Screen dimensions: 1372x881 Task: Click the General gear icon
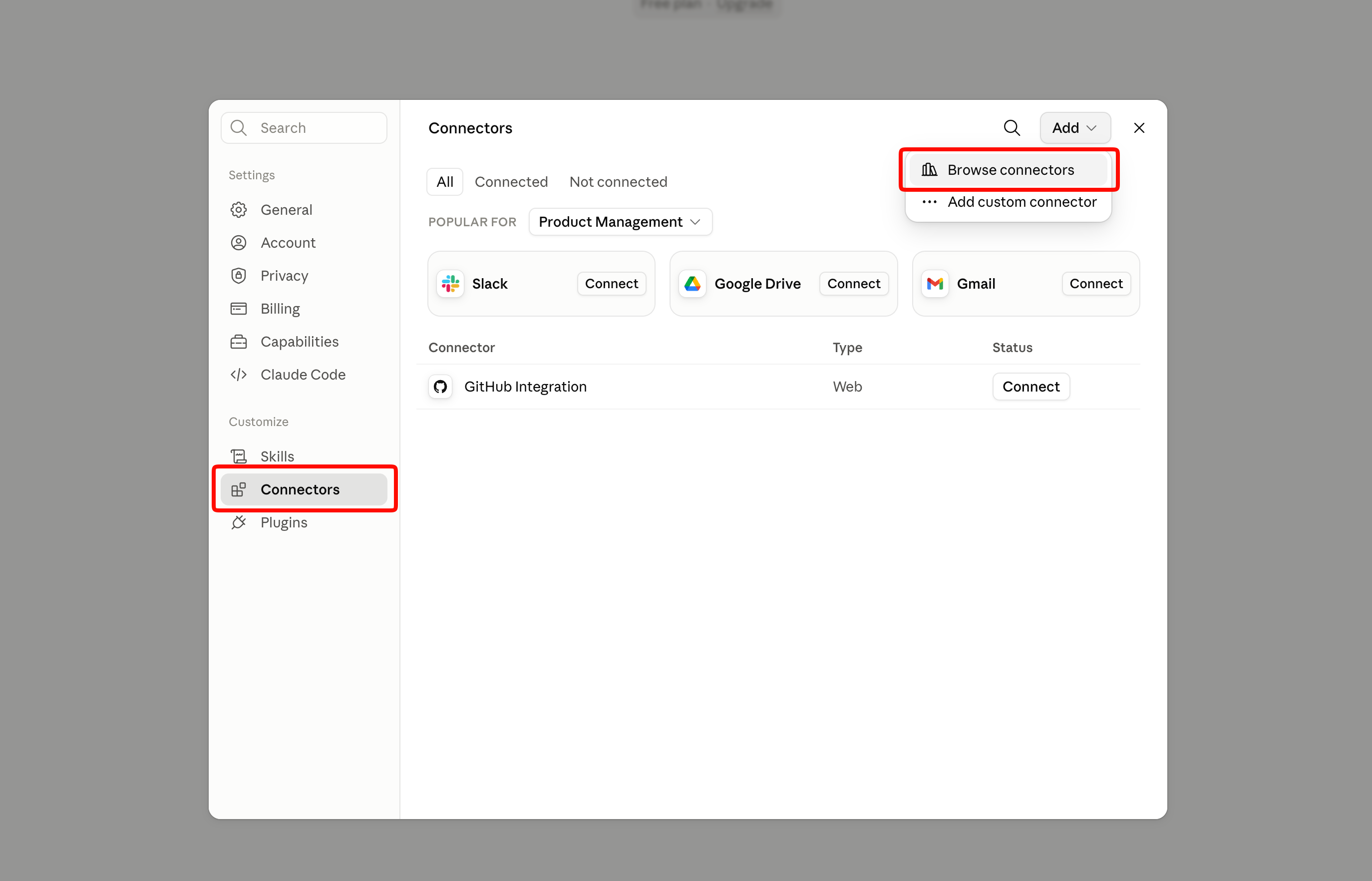click(239, 210)
